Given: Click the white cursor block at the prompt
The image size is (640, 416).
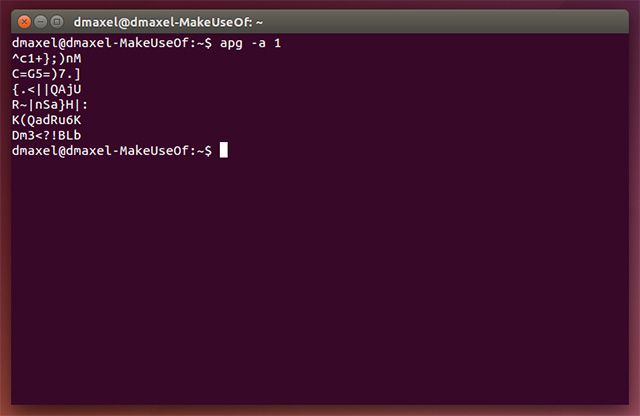Looking at the screenshot, I should 224,150.
